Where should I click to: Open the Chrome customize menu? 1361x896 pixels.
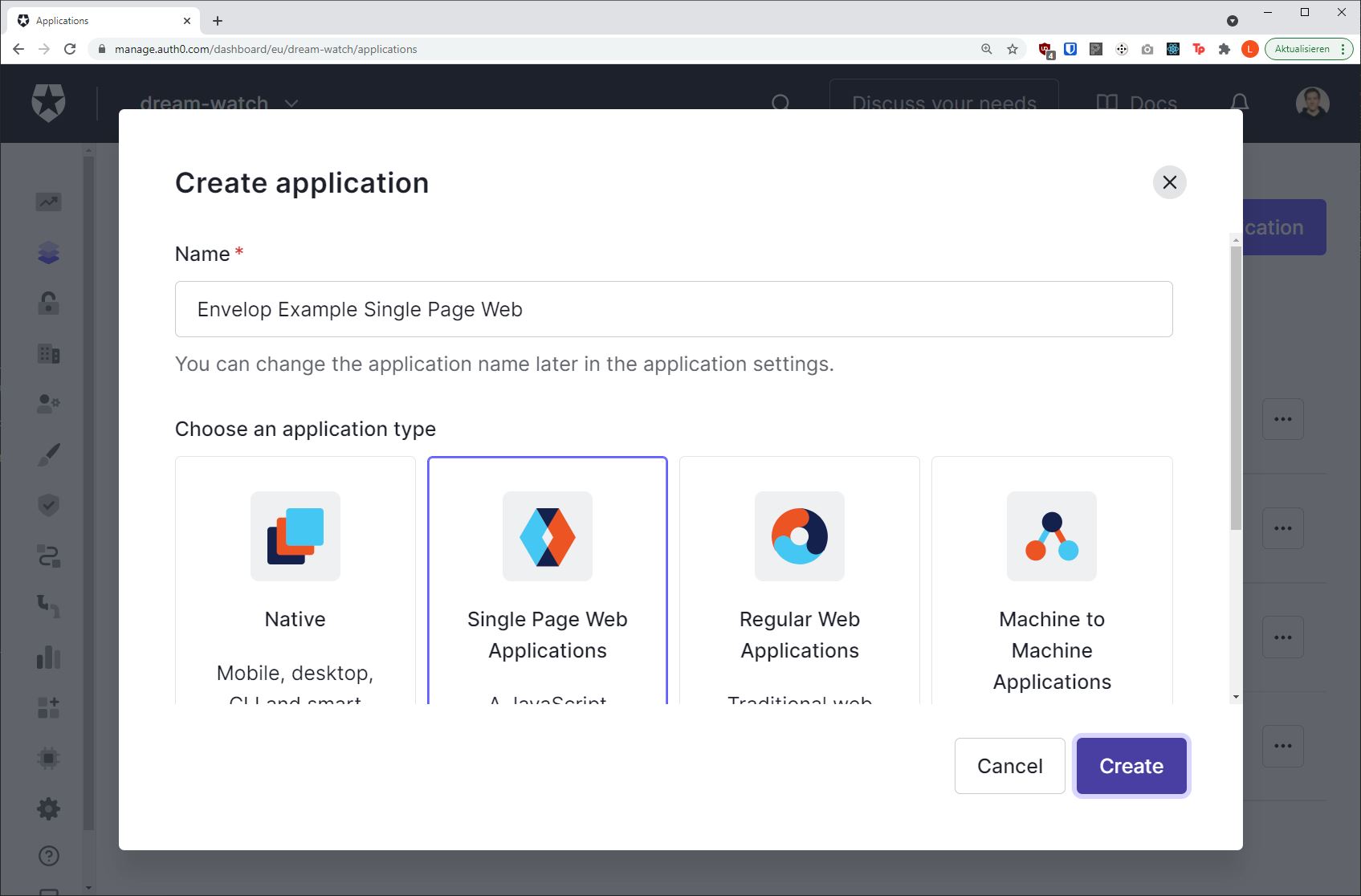point(1344,49)
